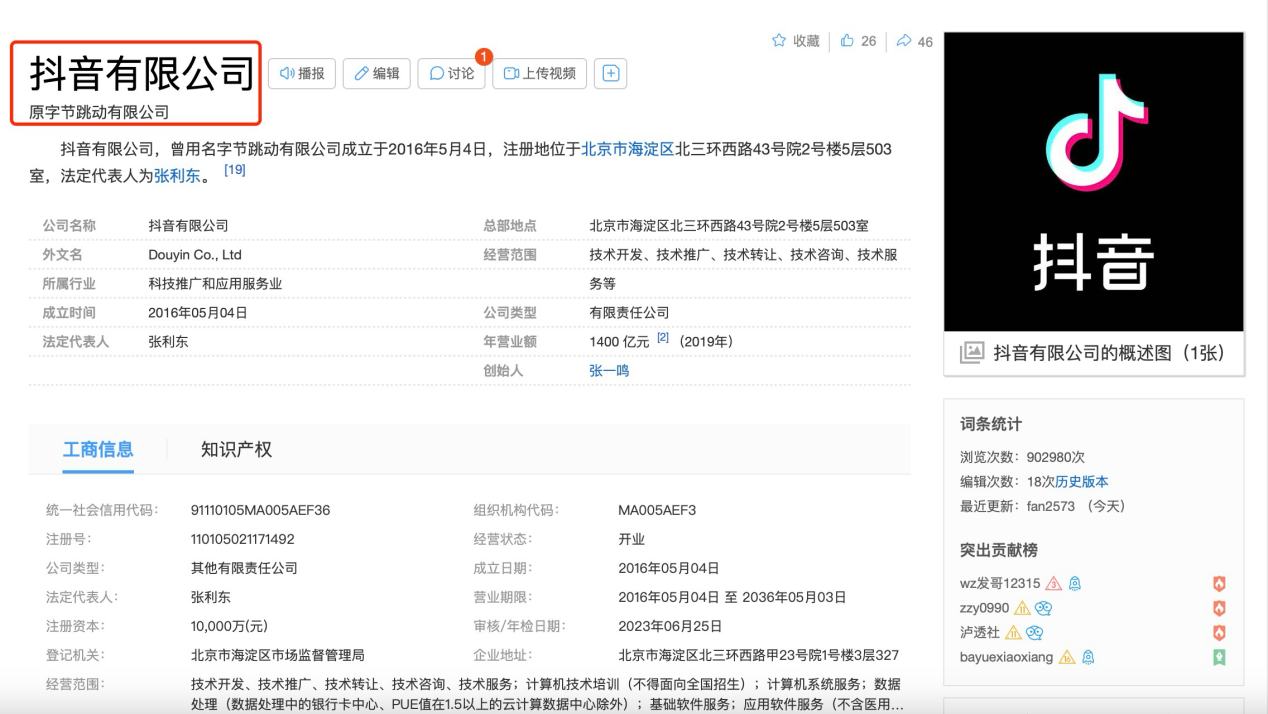Viewport: 1268px width, 714px height.
Task: Click the credit code 91110105MA005AEF36
Action: [x=260, y=510]
